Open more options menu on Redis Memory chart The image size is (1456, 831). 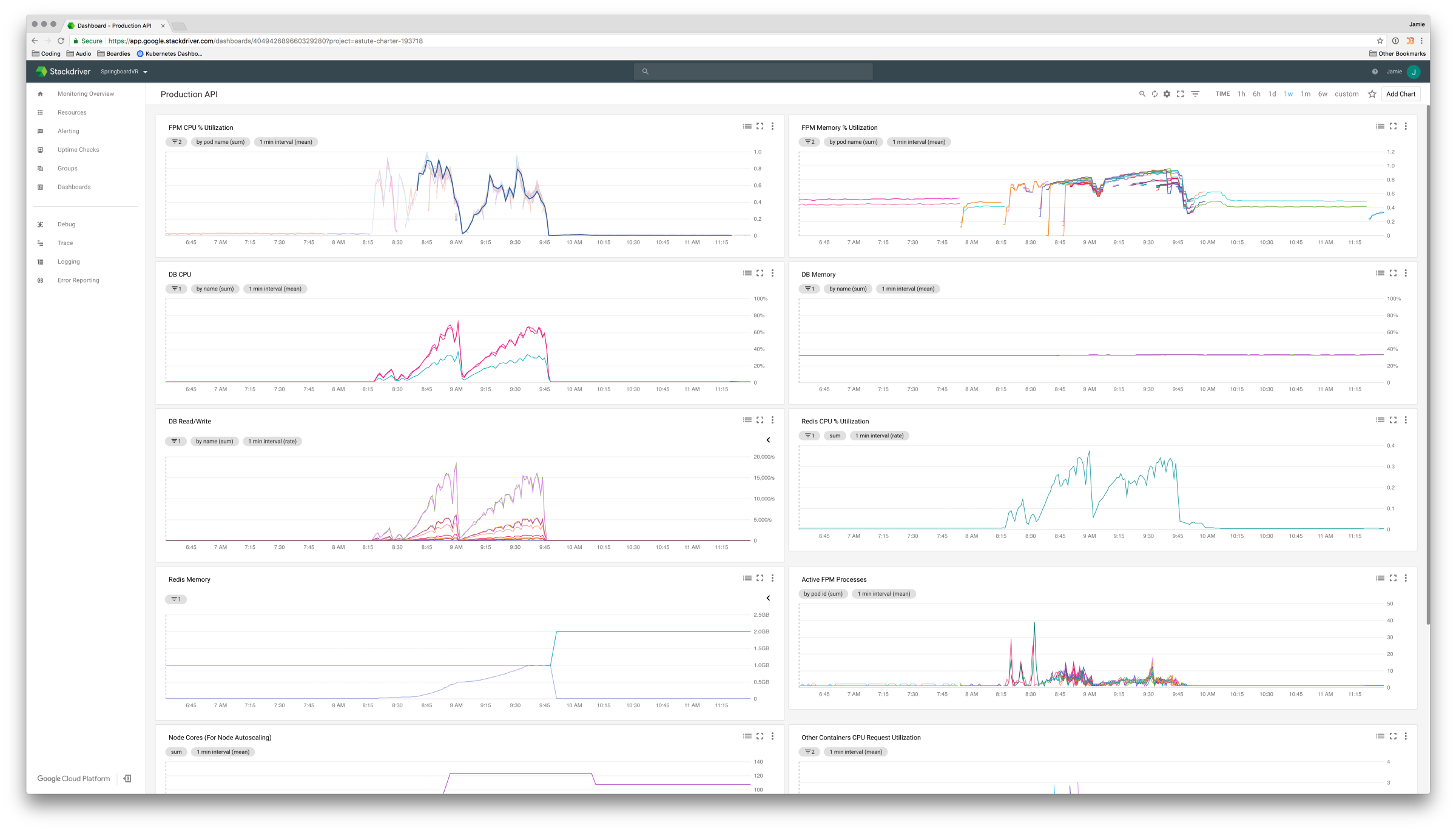(x=772, y=578)
